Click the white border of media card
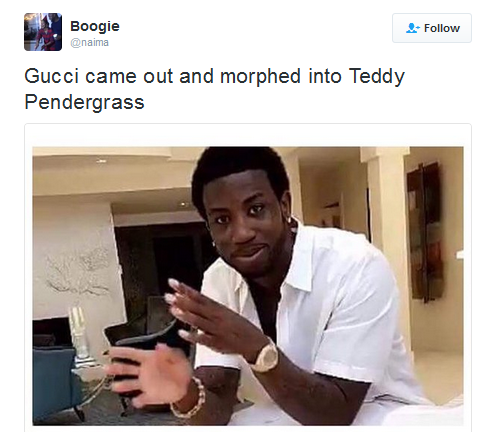The width and height of the screenshot is (494, 432). (x=248, y=135)
